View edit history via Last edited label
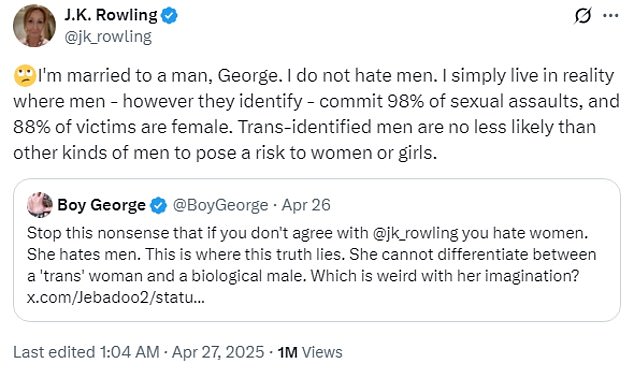Image resolution: width=634 pixels, height=378 pixels. point(54,352)
